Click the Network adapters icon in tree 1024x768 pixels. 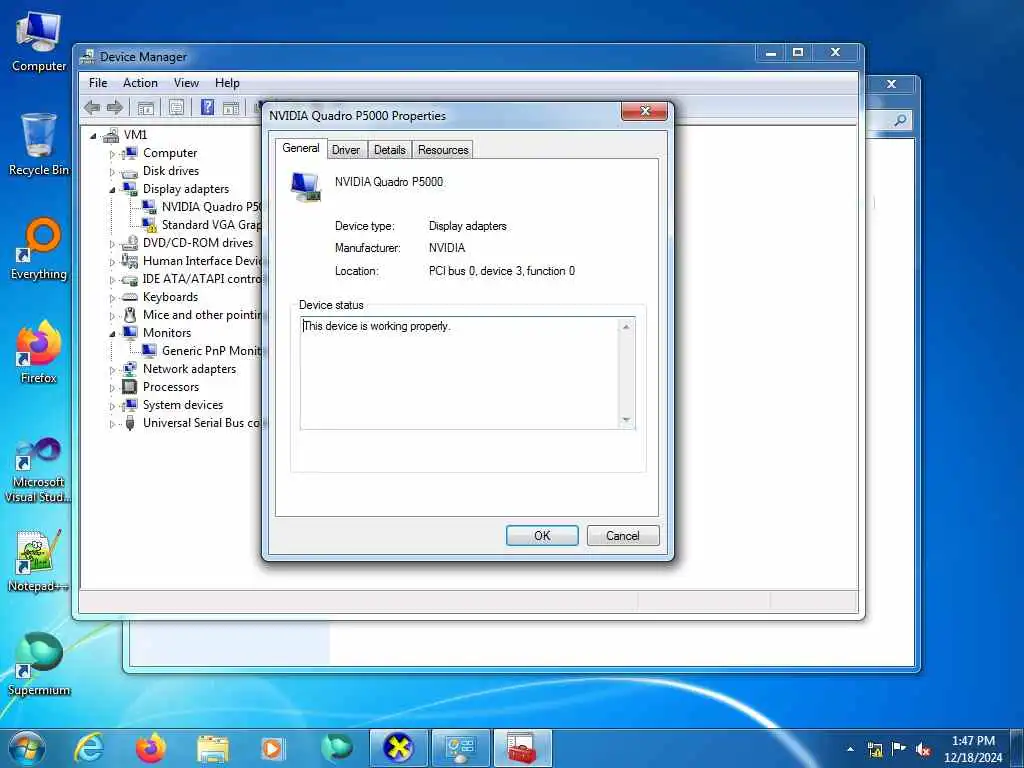tap(130, 369)
